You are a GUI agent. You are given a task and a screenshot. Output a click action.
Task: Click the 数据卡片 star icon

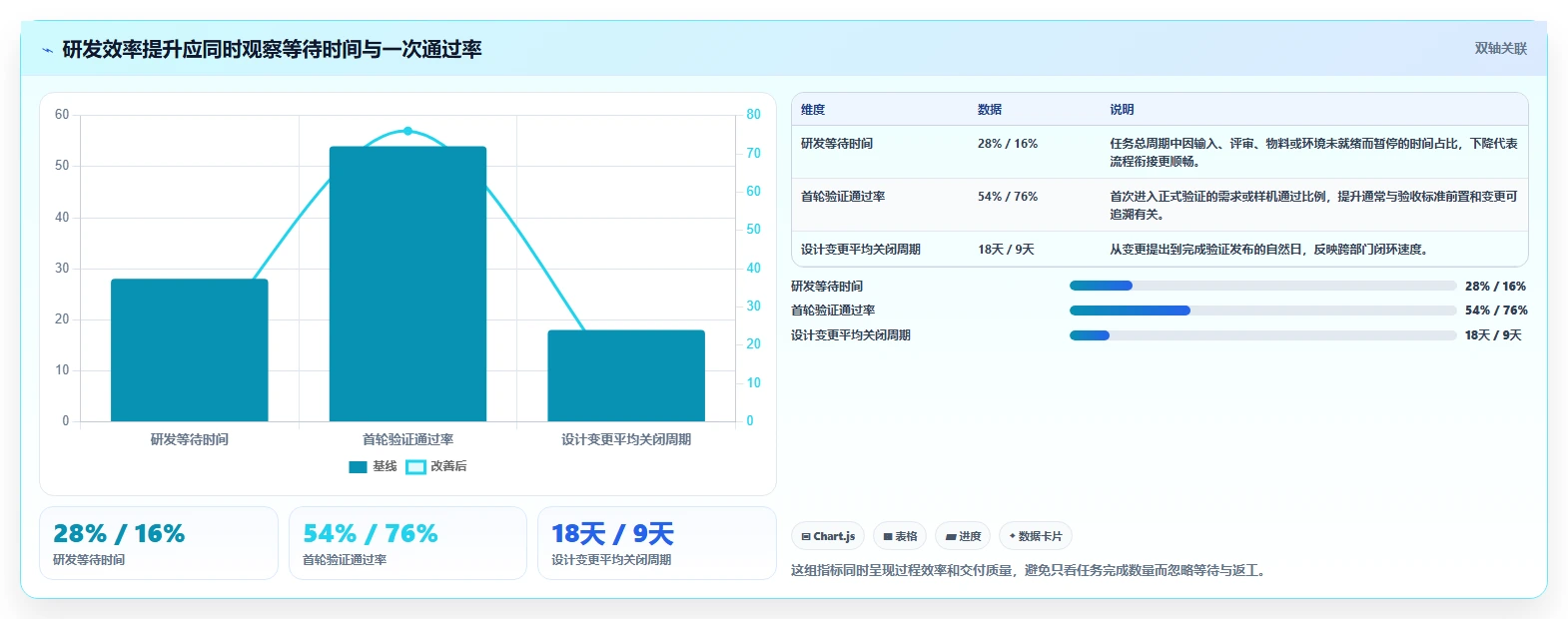[1012, 536]
